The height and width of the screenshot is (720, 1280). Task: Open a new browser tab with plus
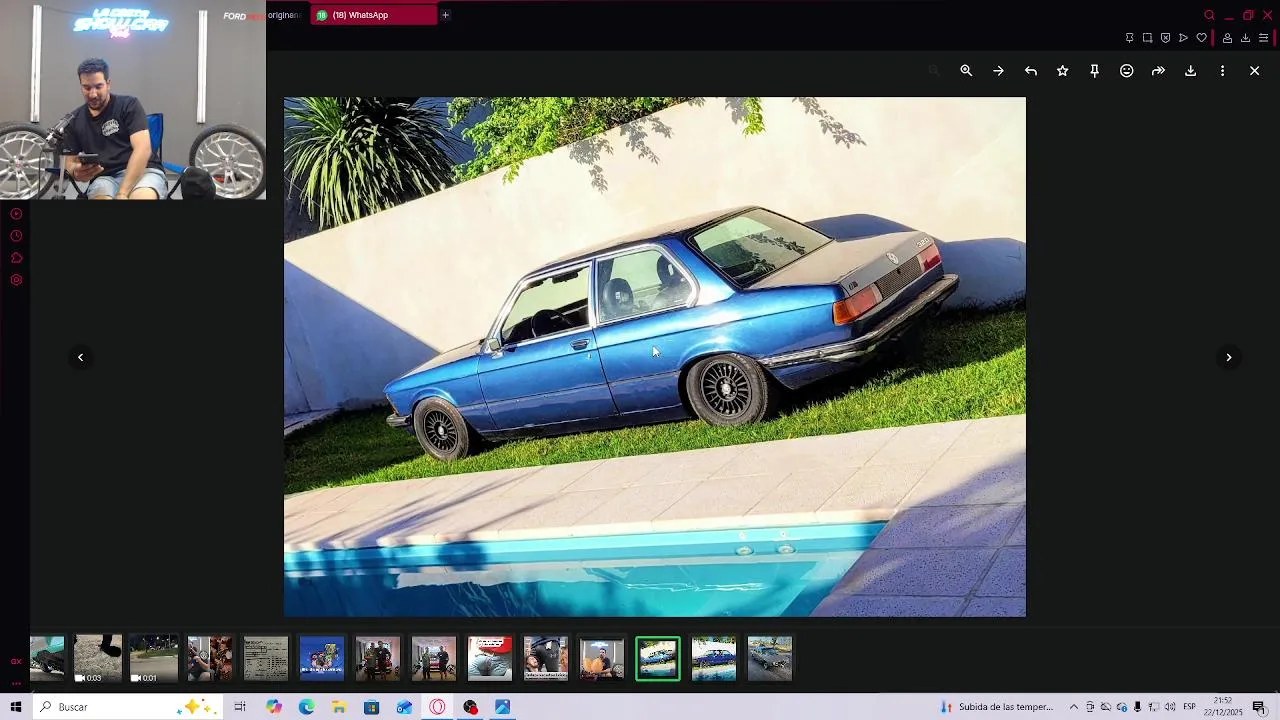[445, 15]
